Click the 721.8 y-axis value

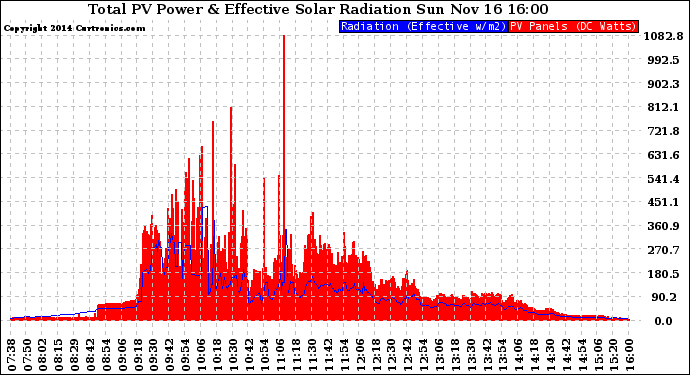(x=663, y=131)
